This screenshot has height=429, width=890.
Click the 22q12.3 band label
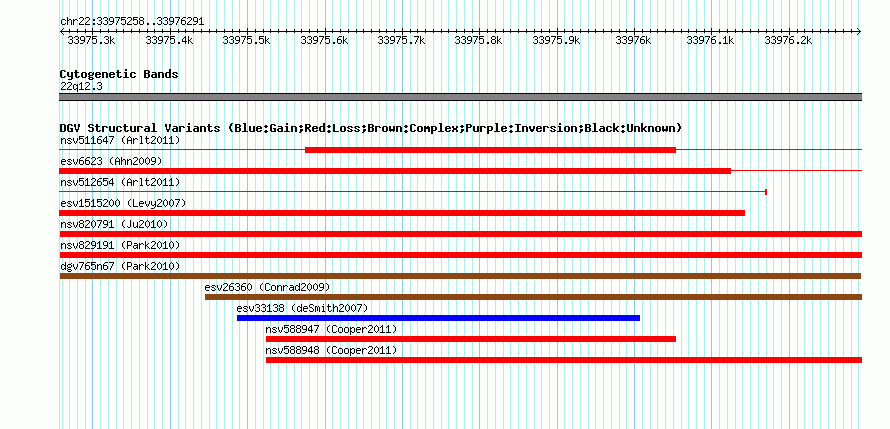[x=81, y=87]
